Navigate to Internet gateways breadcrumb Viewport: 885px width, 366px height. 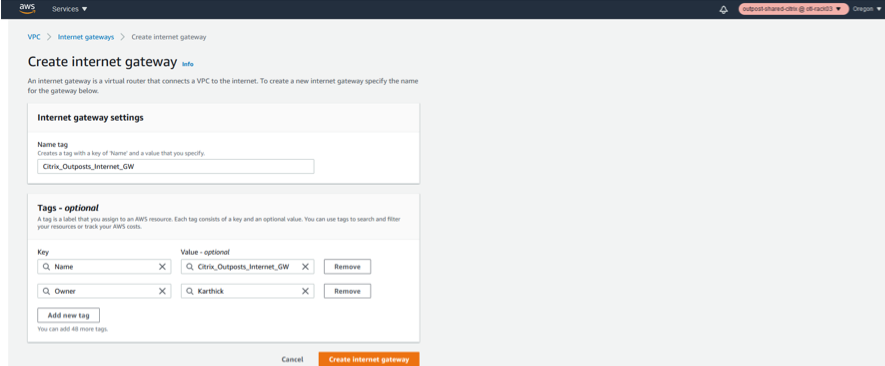[86, 37]
